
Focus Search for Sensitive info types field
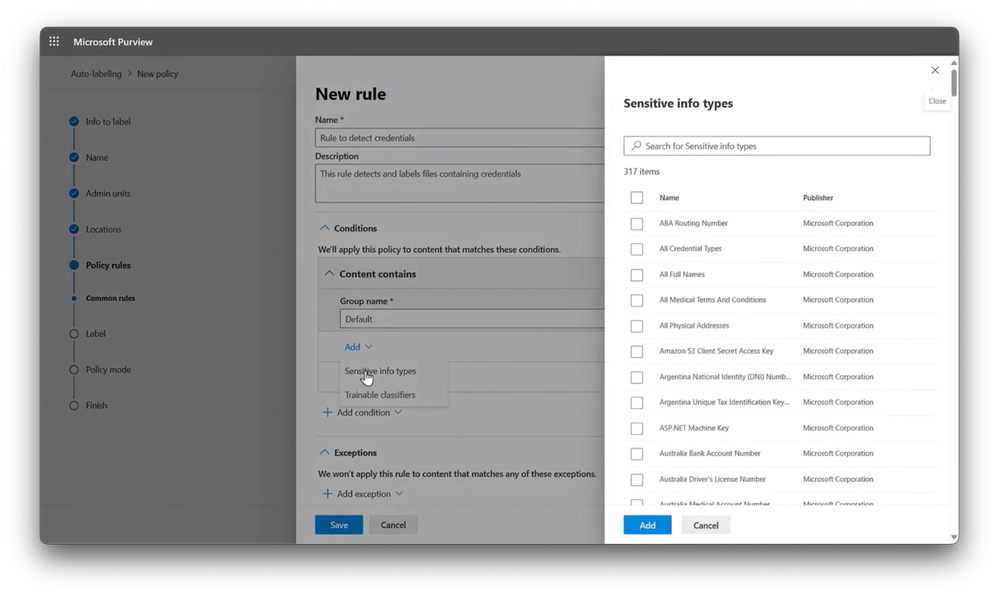[777, 146]
